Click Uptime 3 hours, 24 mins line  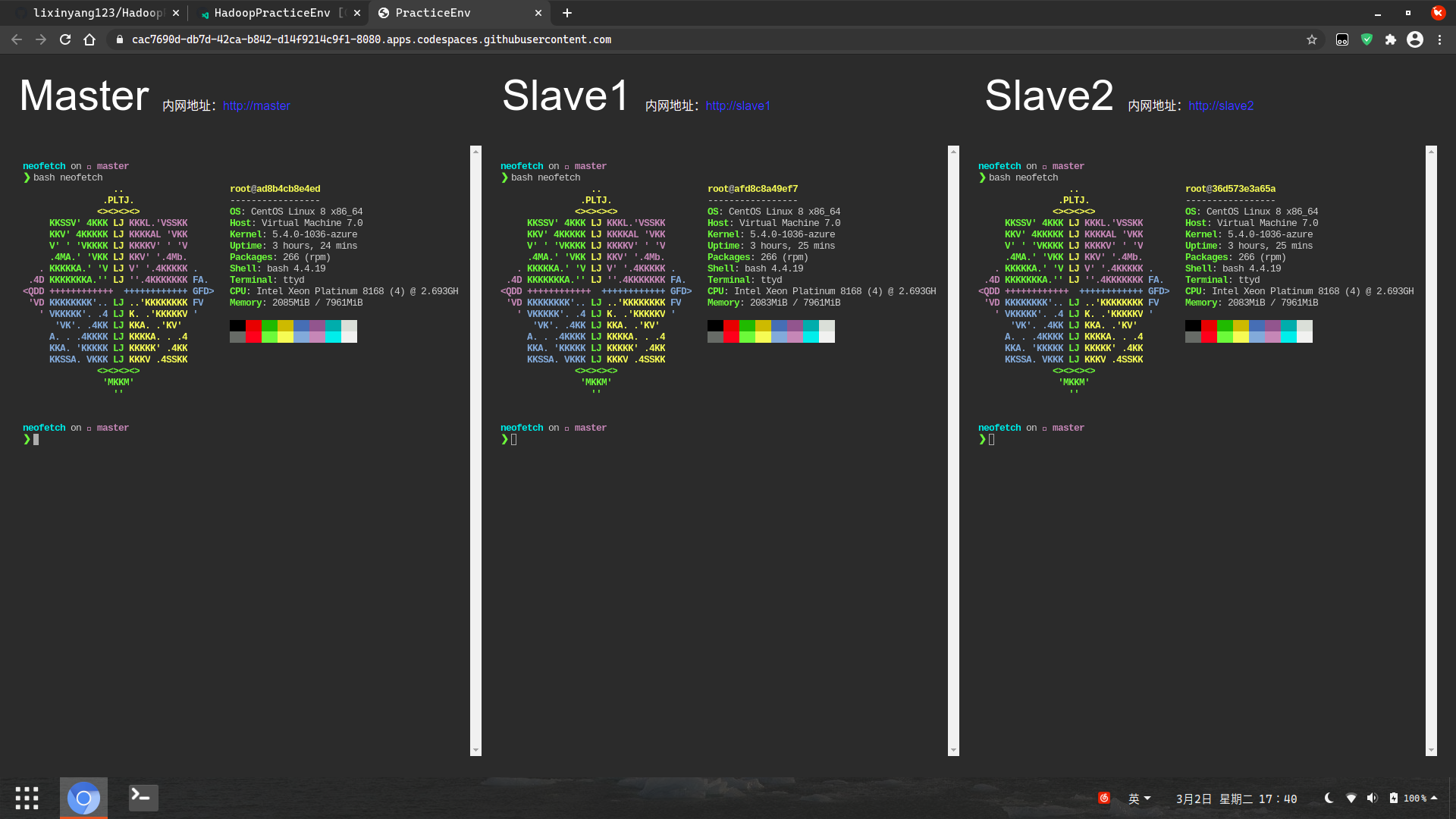coord(293,246)
